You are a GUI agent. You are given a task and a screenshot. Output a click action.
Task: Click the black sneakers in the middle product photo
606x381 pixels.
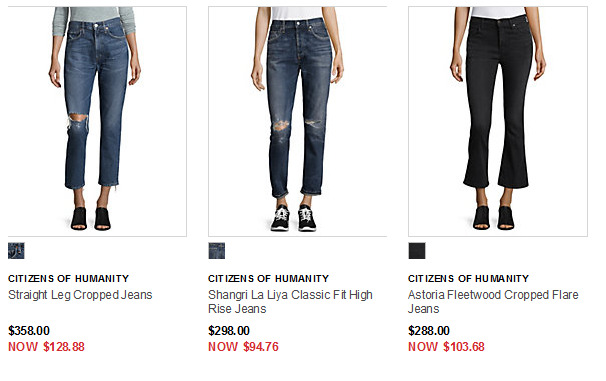[293, 218]
